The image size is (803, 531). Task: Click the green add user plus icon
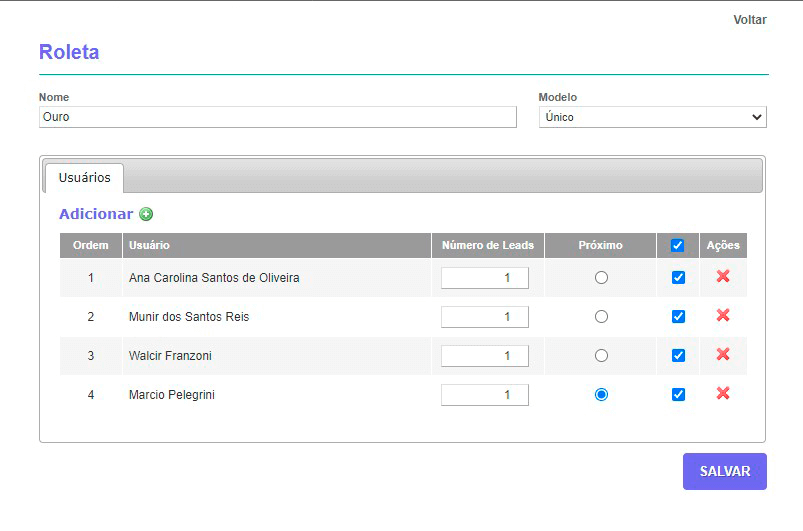click(x=146, y=214)
